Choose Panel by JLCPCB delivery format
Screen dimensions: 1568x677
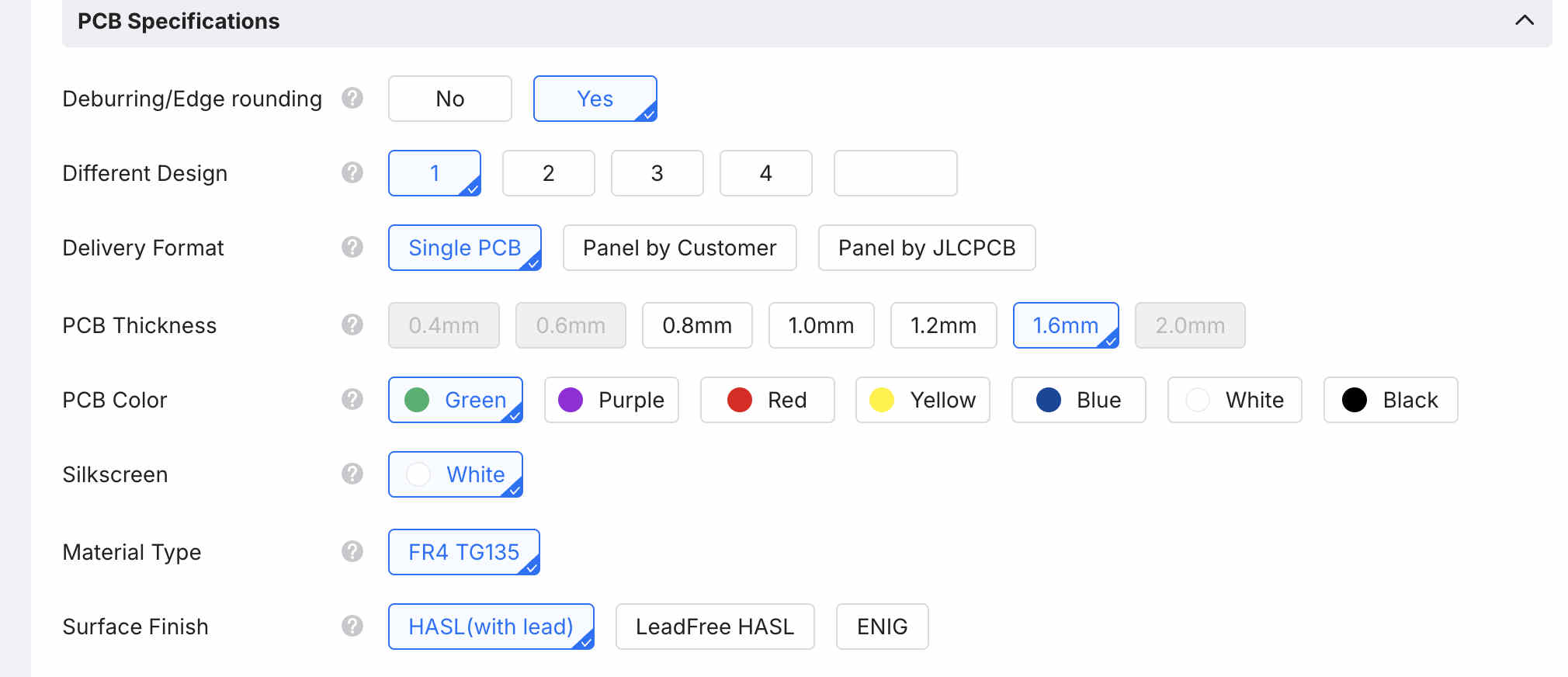click(x=926, y=248)
